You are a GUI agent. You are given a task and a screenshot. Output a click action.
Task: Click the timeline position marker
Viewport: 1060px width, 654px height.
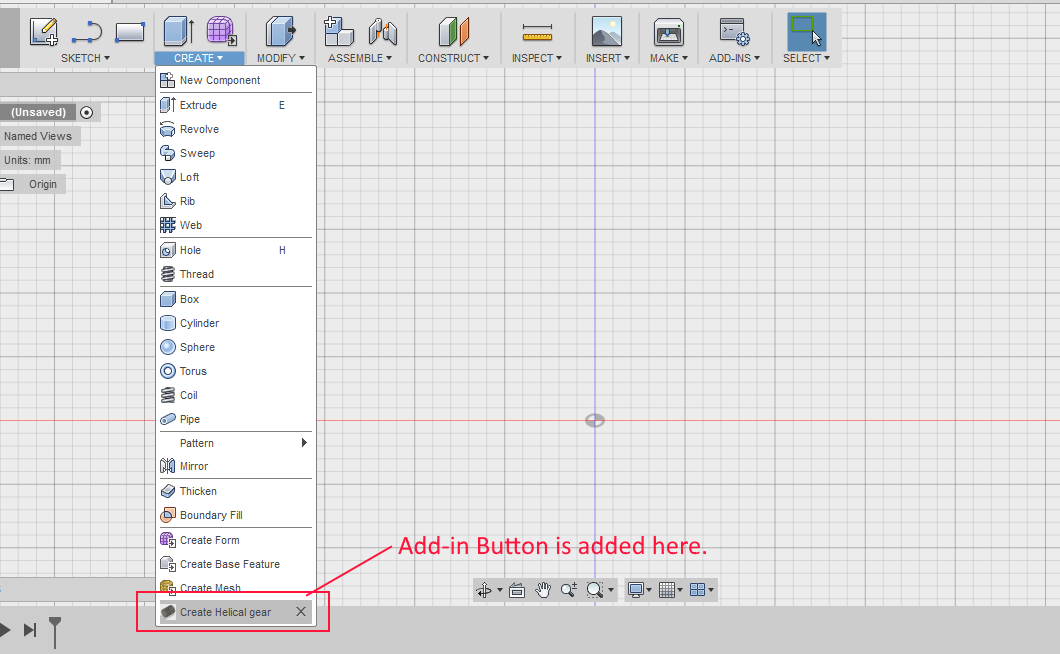[x=55, y=632]
